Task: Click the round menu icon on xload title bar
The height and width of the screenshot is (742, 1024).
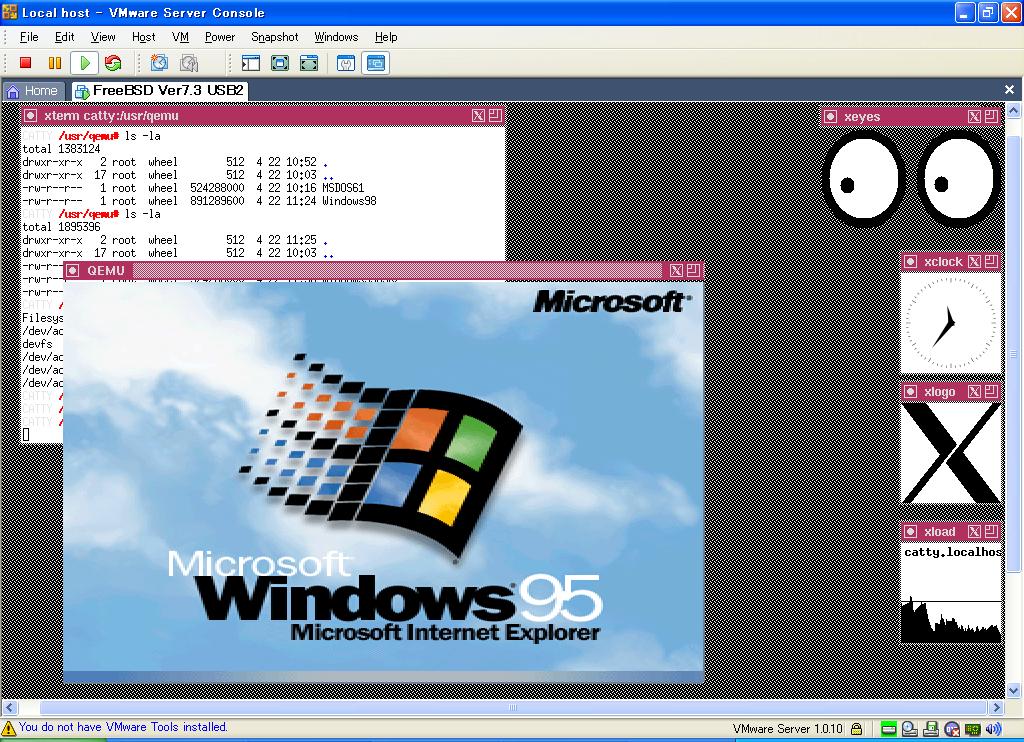Action: coord(910,531)
